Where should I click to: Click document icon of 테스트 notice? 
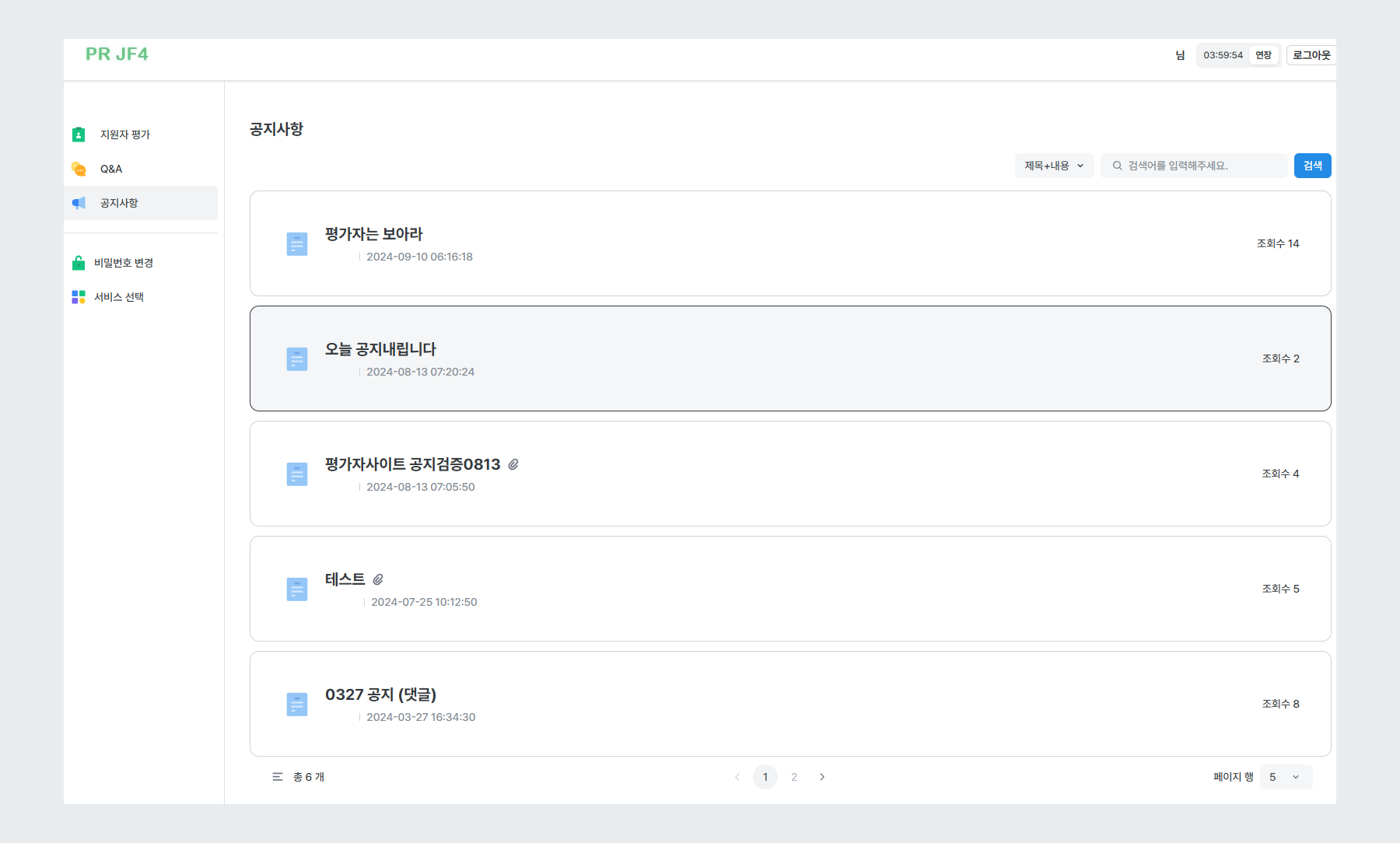[297, 589]
